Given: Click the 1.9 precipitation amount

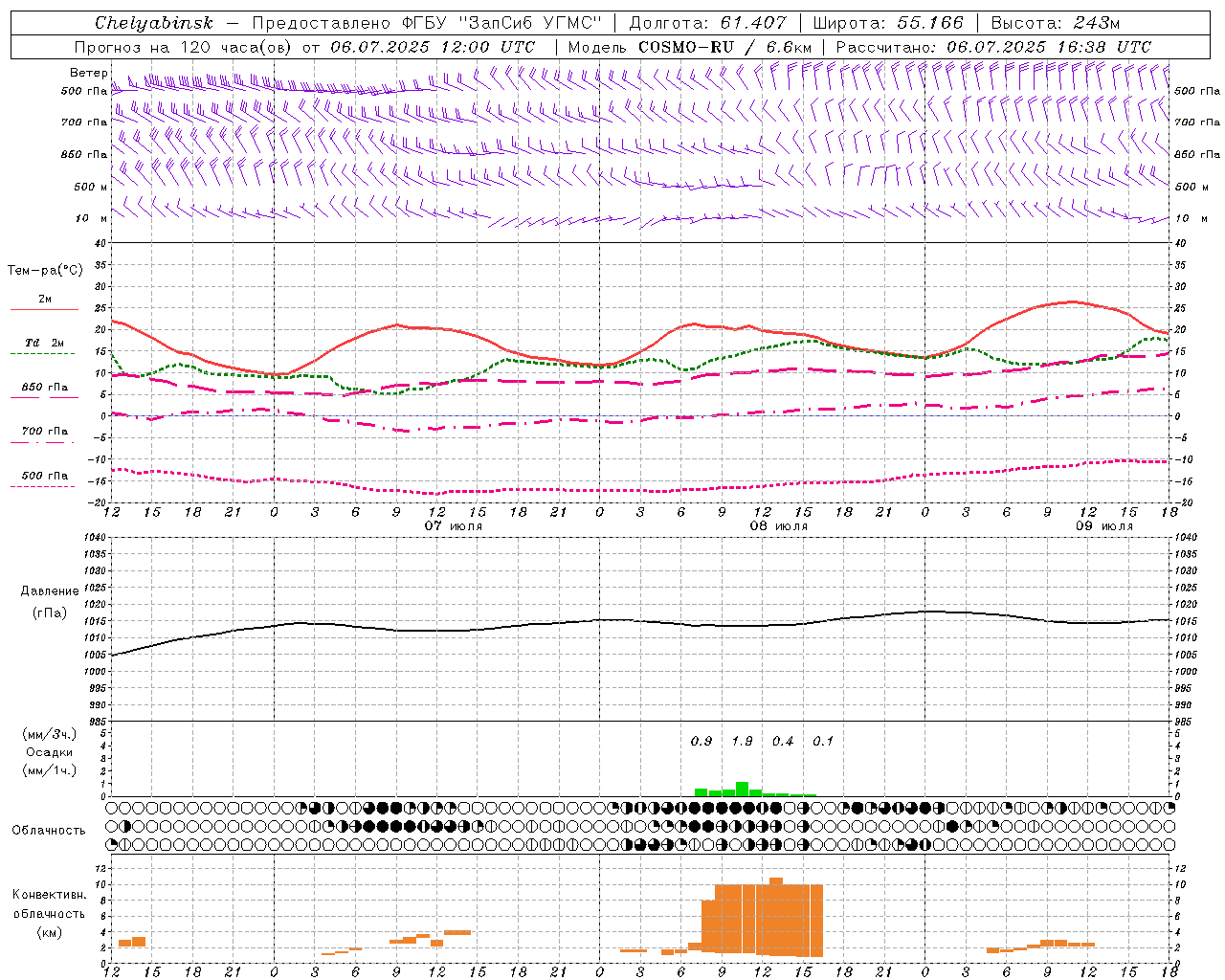Looking at the screenshot, I should pos(742,742).
